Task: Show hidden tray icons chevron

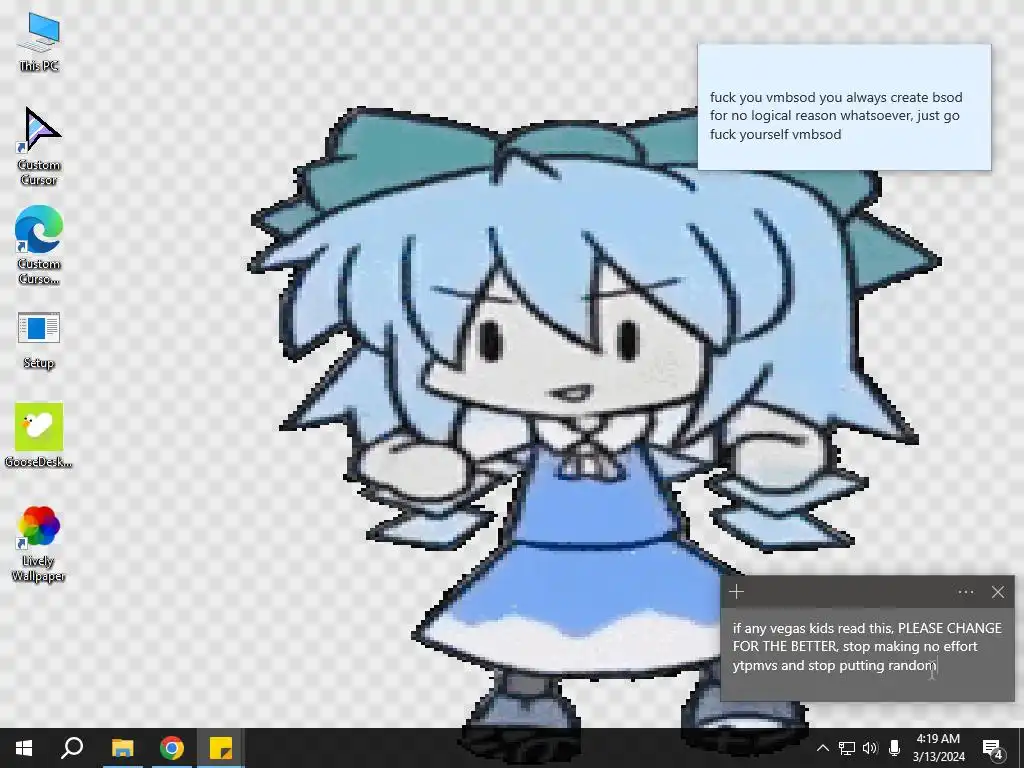Action: [x=823, y=748]
